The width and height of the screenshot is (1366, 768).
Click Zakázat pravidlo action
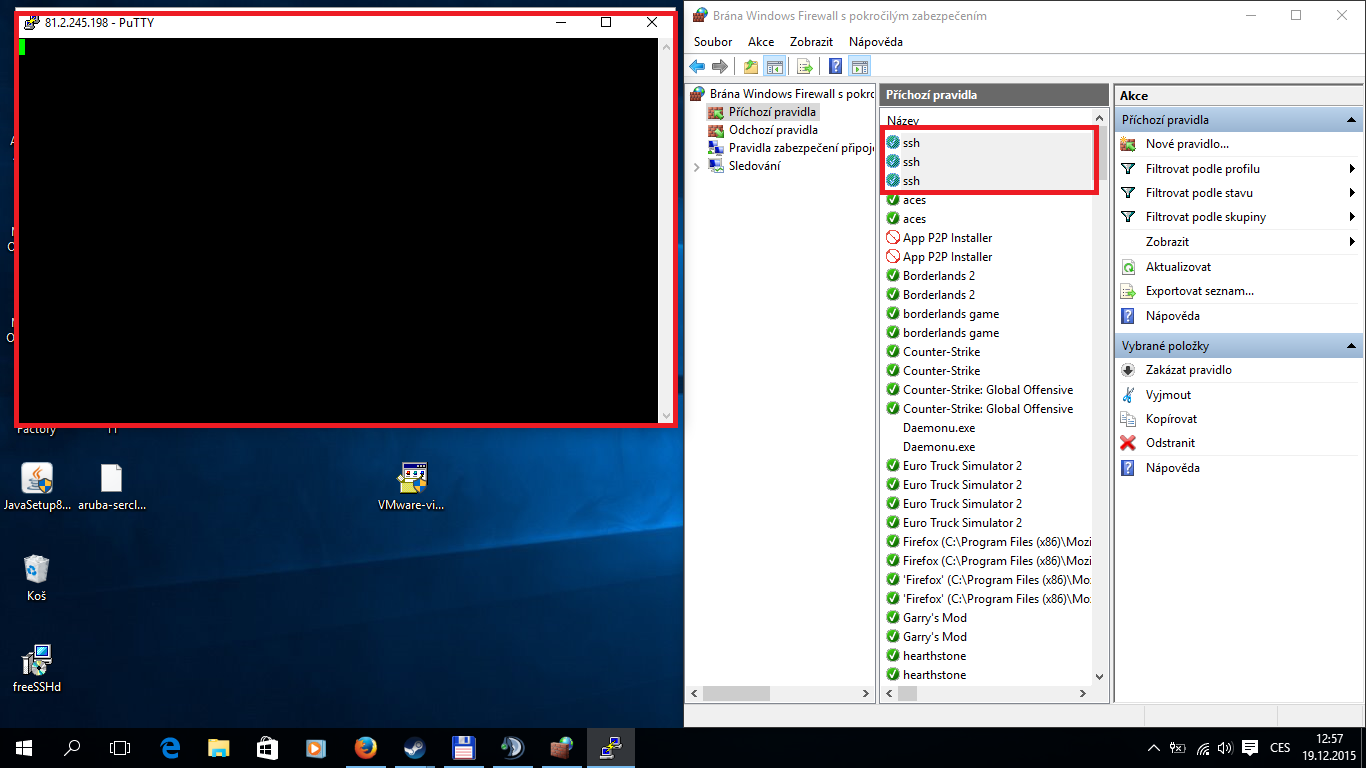[1188, 370]
